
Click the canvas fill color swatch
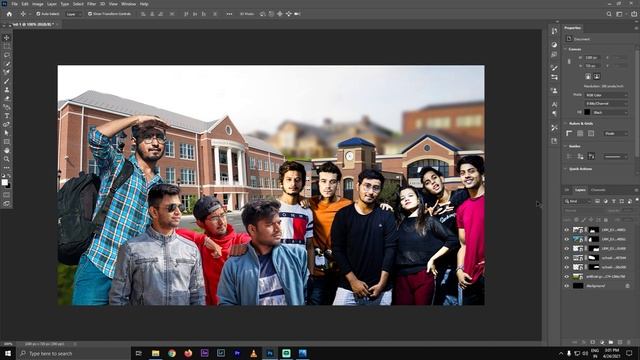coord(587,112)
